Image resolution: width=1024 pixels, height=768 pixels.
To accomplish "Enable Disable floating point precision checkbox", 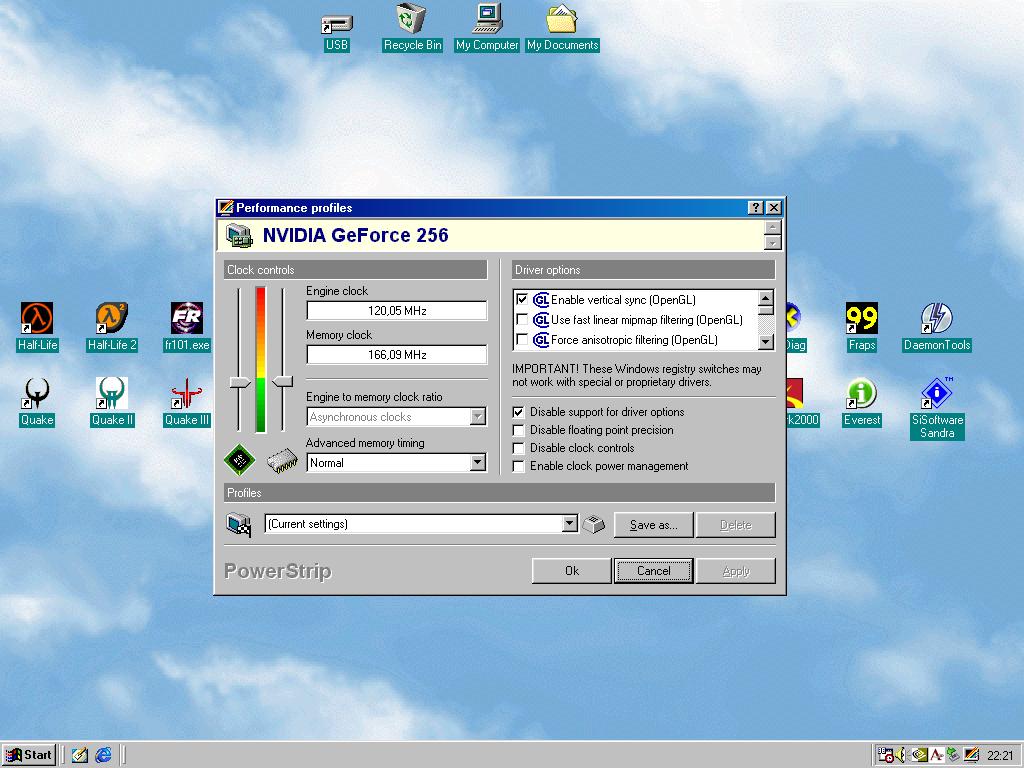I will 519,430.
